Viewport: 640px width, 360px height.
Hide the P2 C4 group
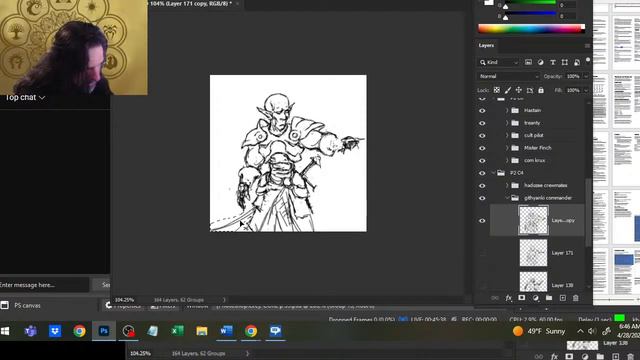coord(482,173)
